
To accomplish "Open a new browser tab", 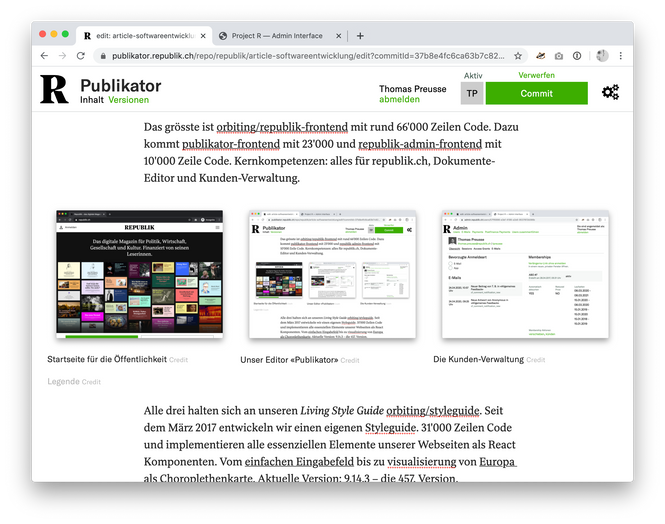I will (360, 35).
